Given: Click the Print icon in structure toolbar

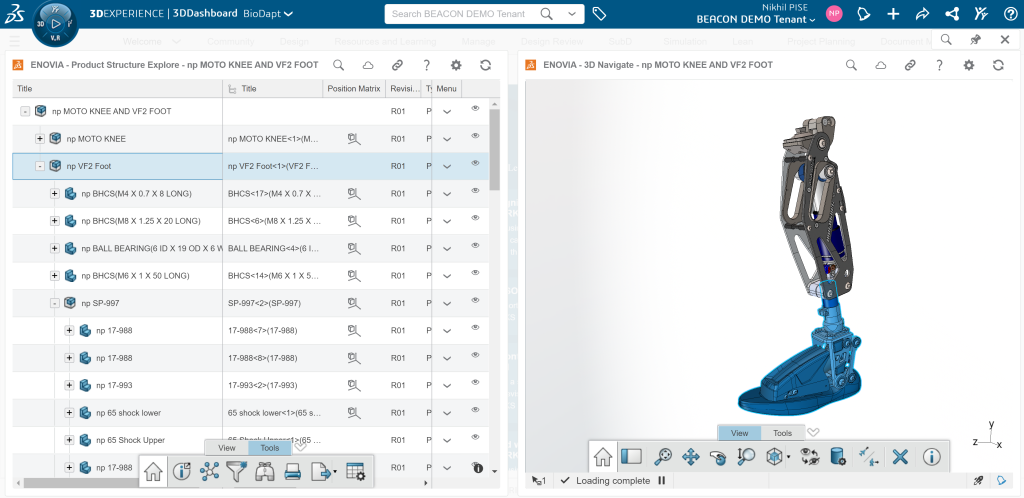Looking at the screenshot, I should [293, 471].
